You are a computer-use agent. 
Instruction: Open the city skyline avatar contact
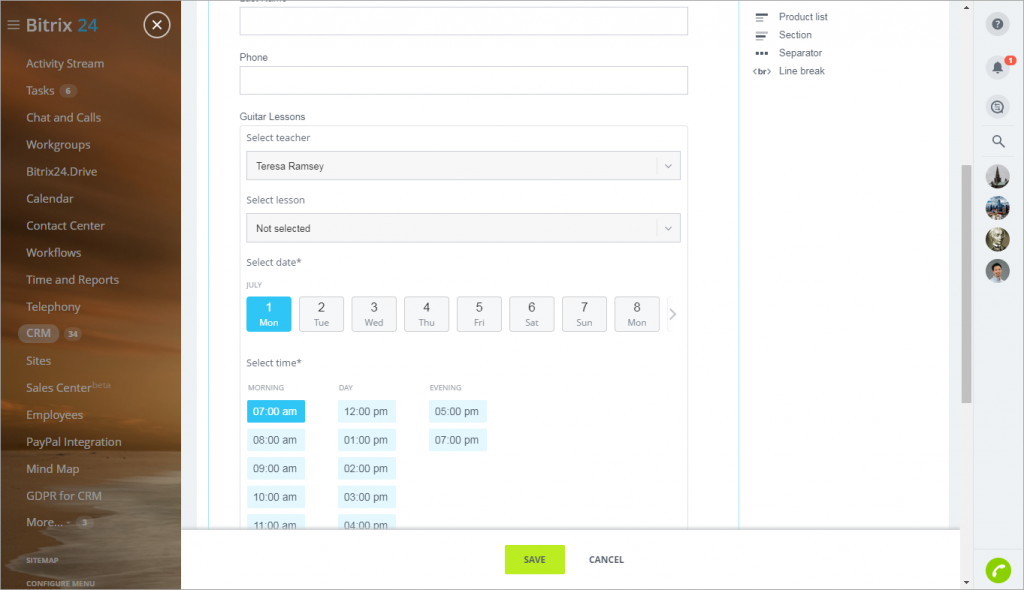[997, 208]
